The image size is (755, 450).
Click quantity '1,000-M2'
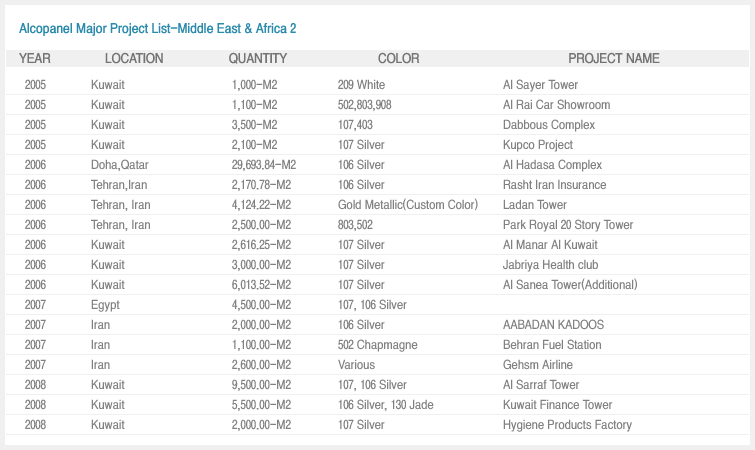coord(254,85)
